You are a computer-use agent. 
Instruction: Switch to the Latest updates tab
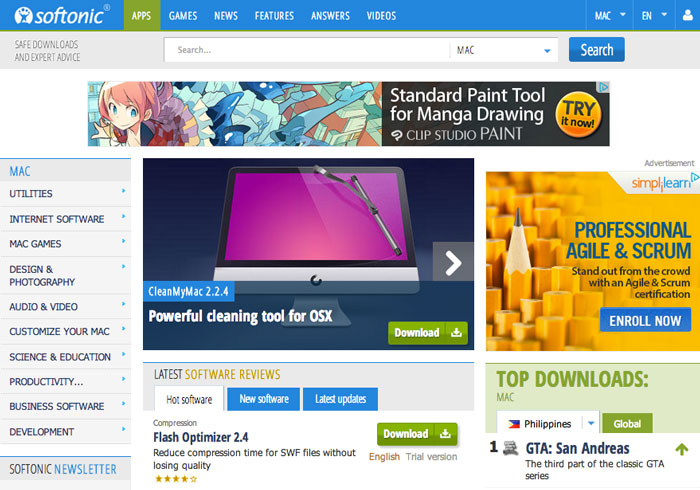(x=341, y=399)
